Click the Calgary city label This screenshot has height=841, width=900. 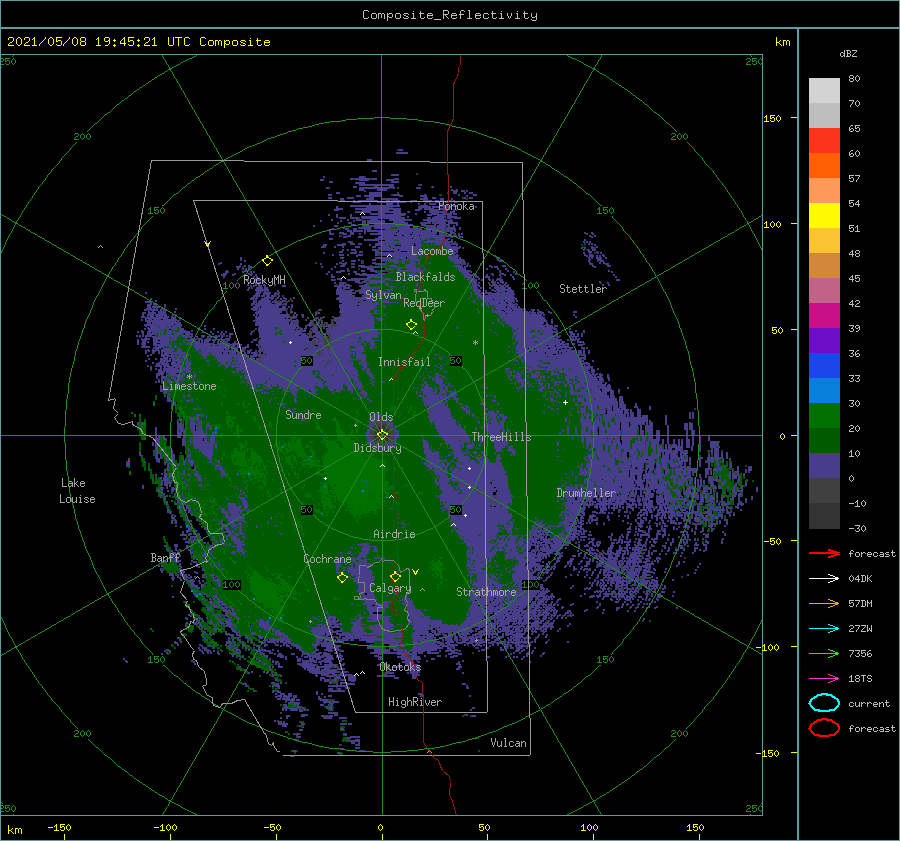tap(390, 588)
